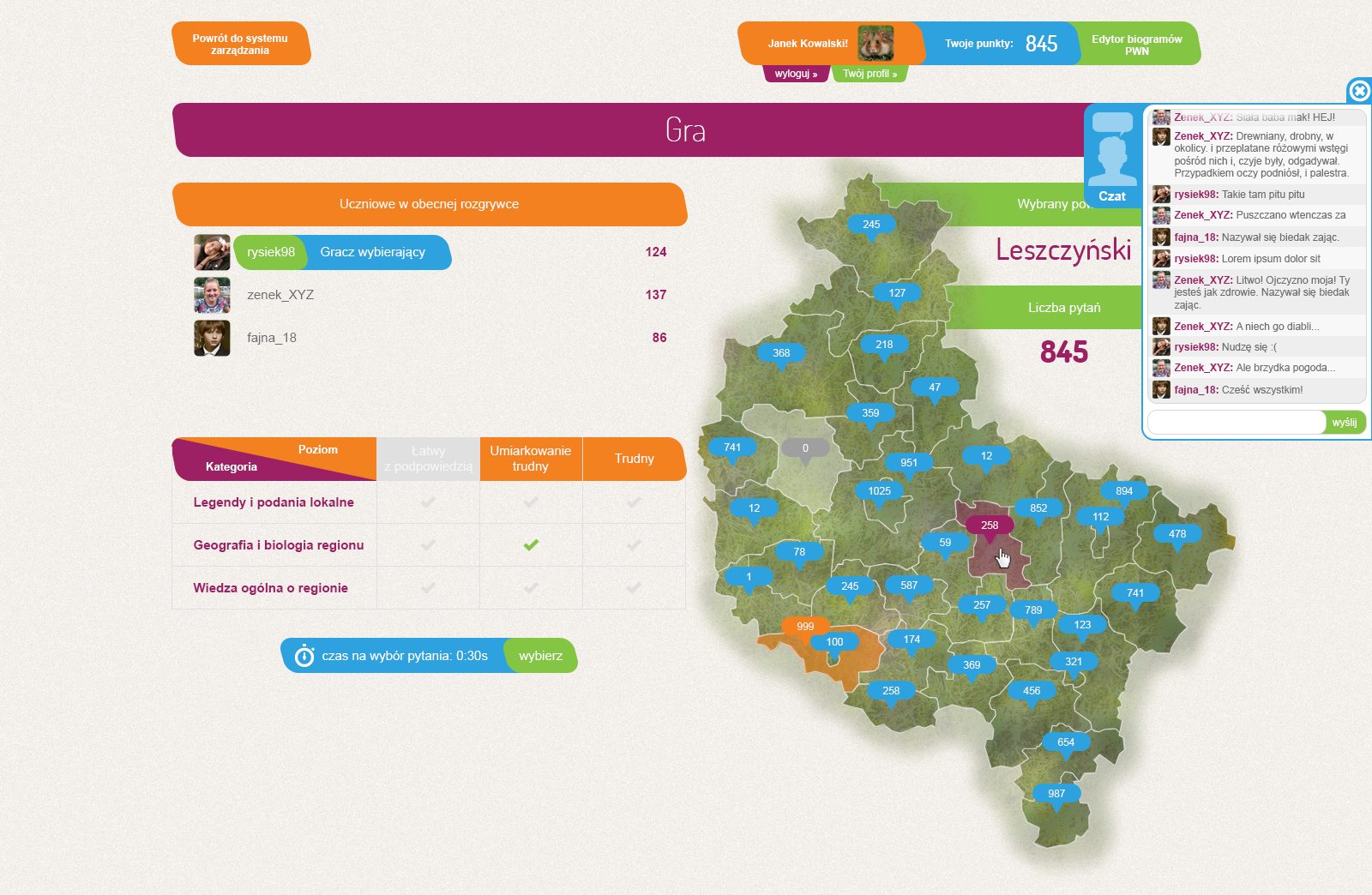
Task: Open Edytor biogramów PWN
Action: tap(1136, 45)
